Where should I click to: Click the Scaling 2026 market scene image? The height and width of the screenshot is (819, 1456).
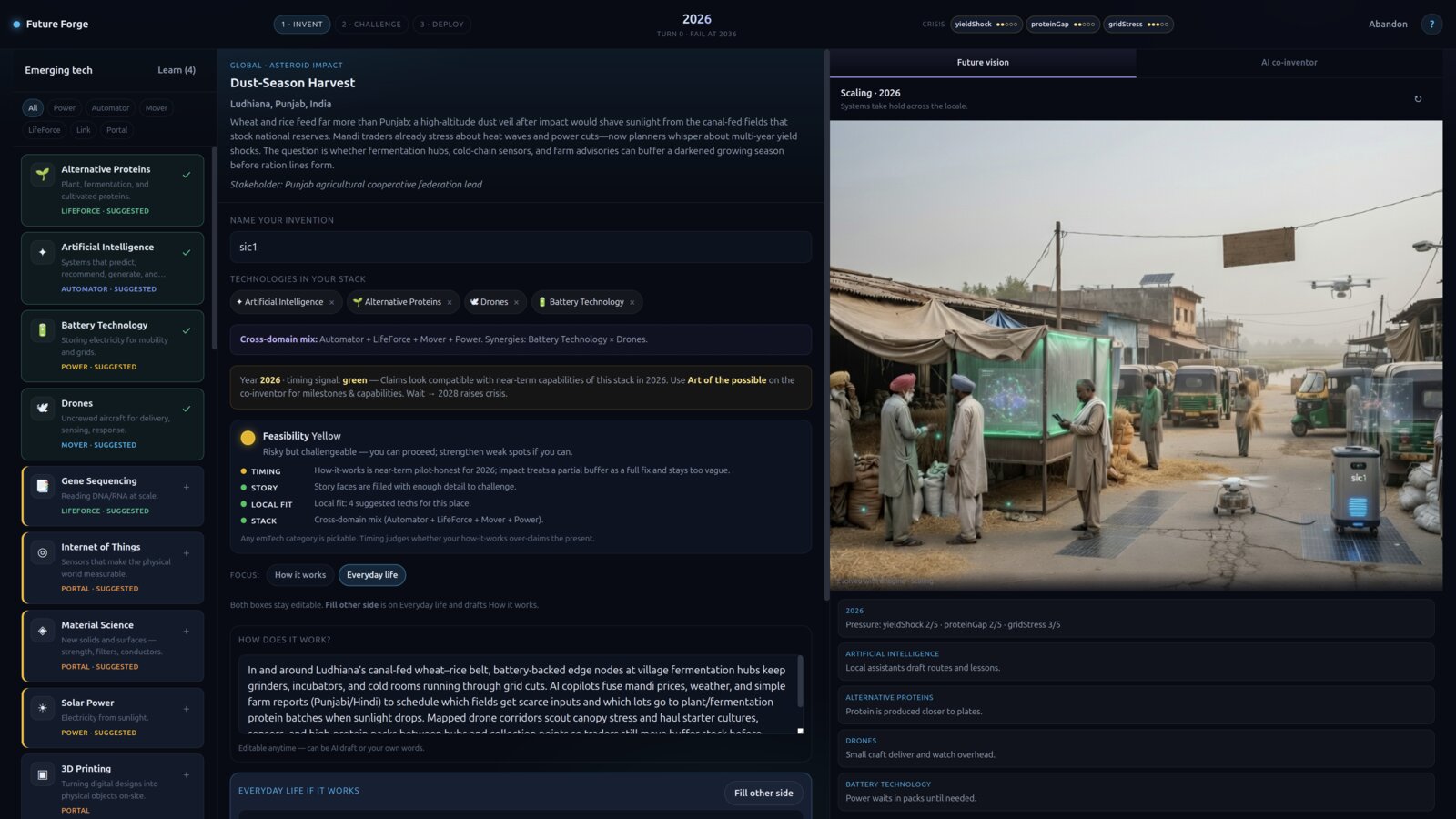[1136, 356]
